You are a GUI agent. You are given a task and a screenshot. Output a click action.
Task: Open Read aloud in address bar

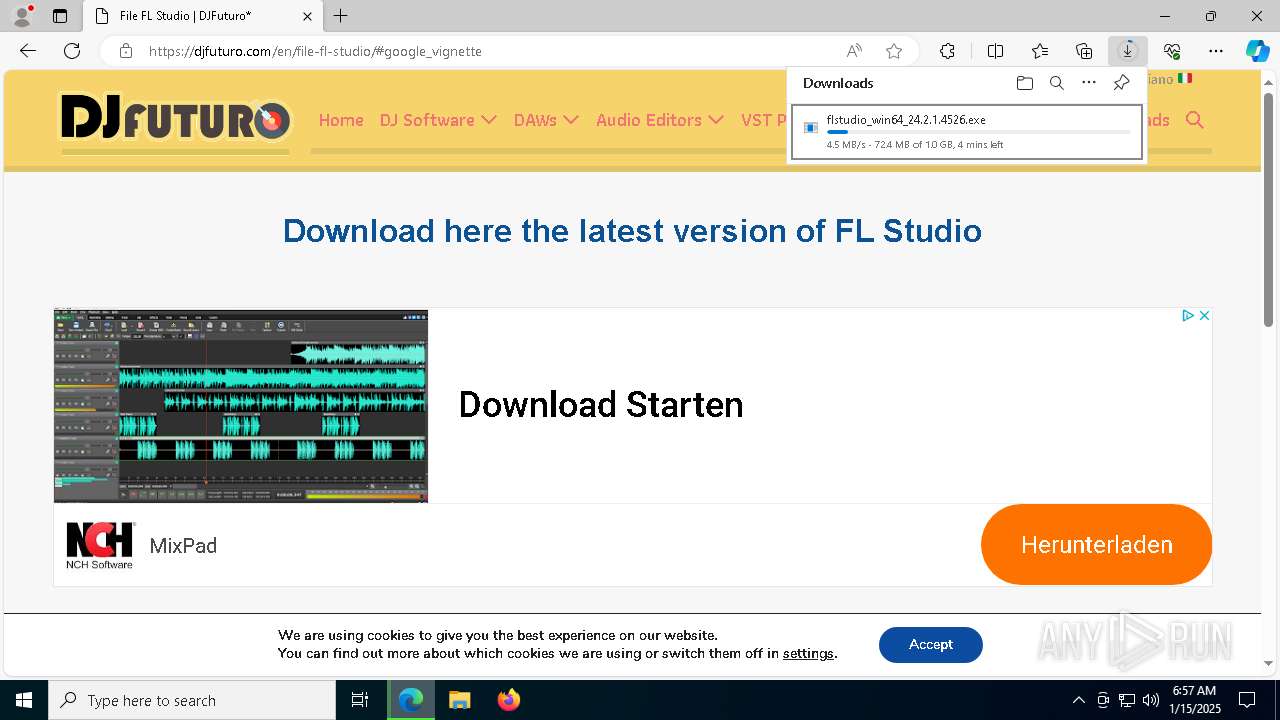(x=854, y=51)
